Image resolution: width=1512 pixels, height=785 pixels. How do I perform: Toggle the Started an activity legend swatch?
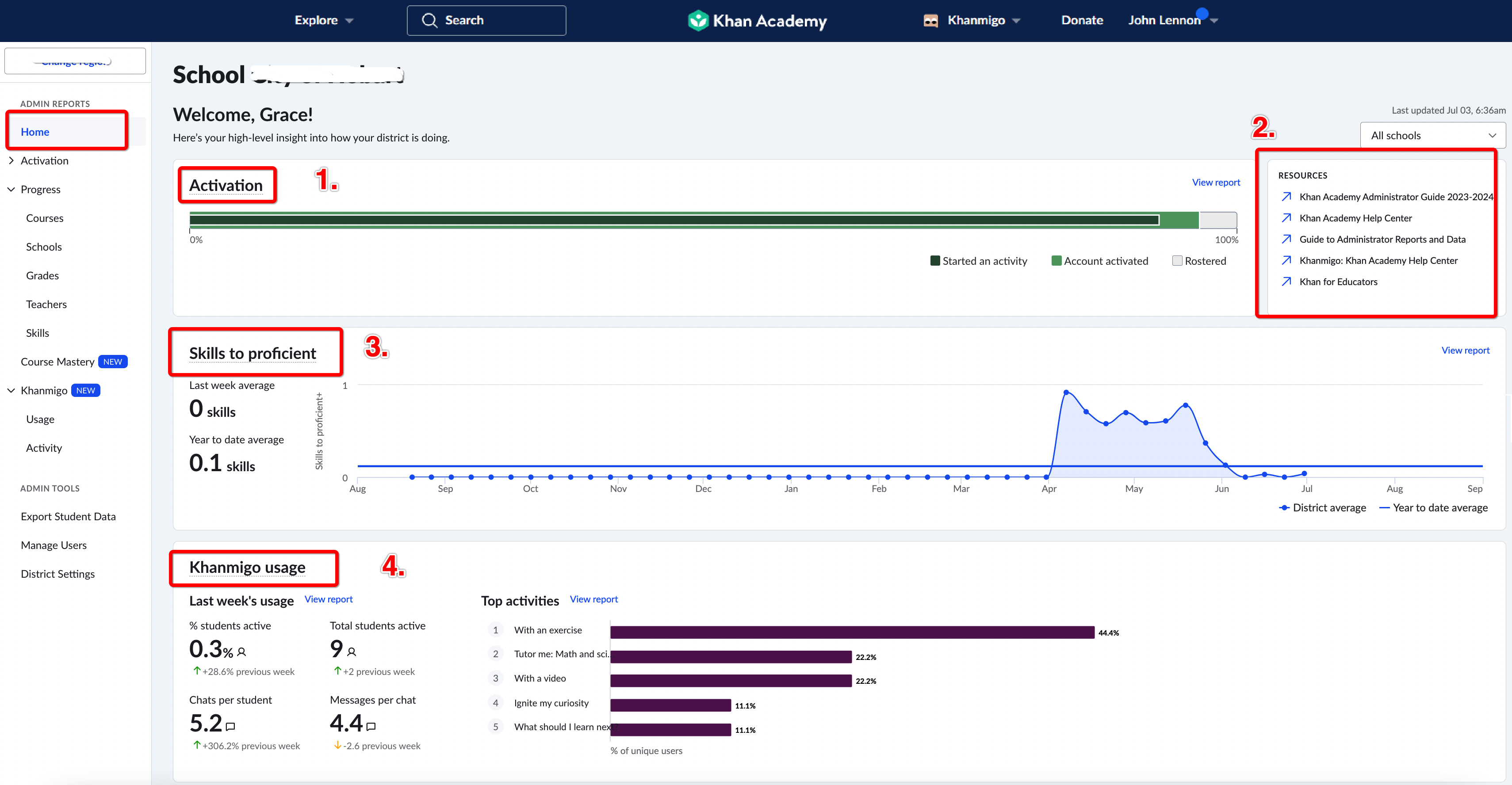point(935,260)
